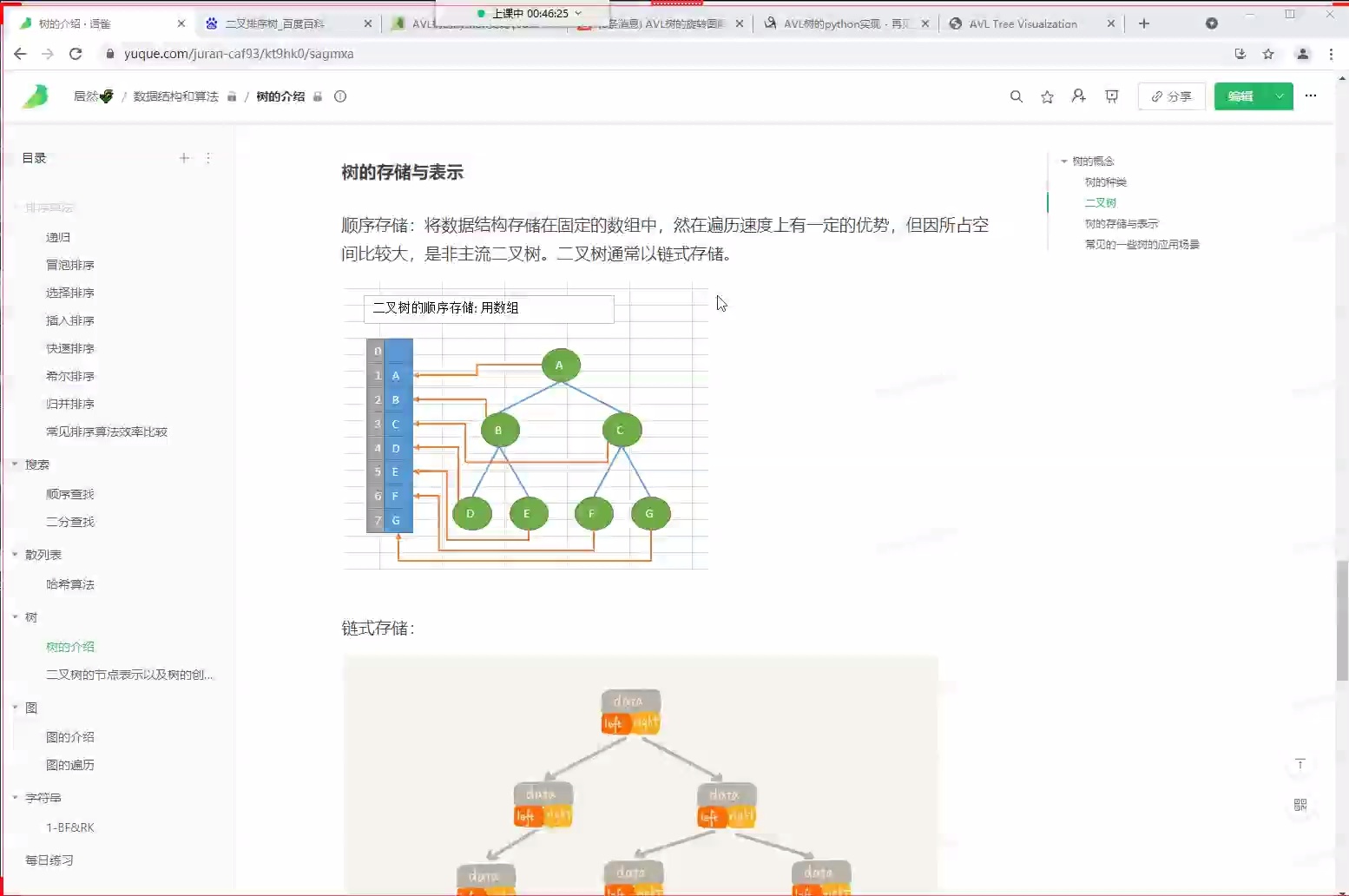Collapse the 搜索 section in sidebar
This screenshot has height=896, width=1349.
tap(15, 464)
